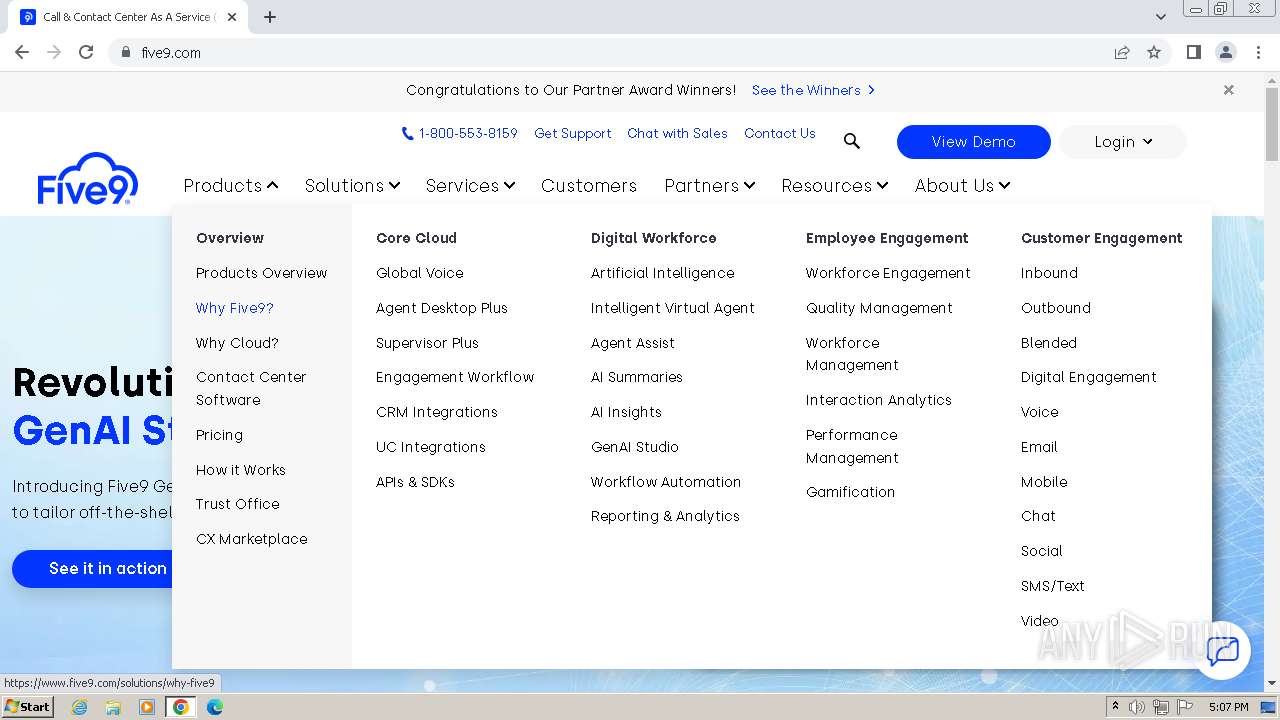Select CRM Integrations menu item
1280x720 pixels.
pyautogui.click(x=437, y=412)
